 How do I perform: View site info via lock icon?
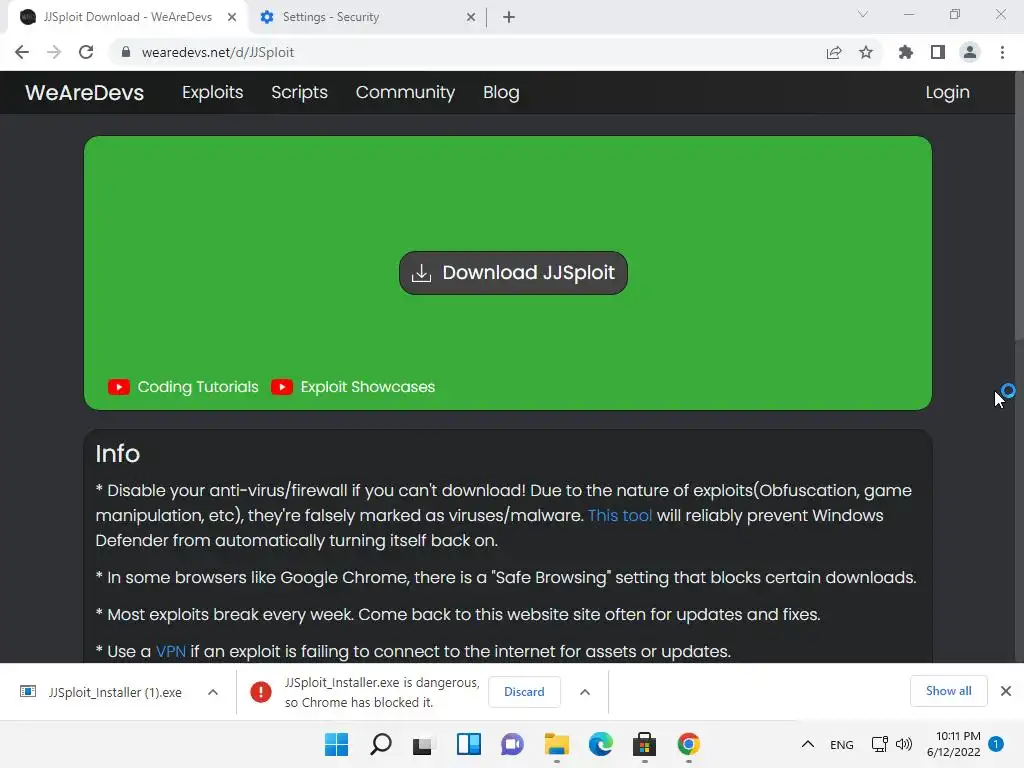126,52
